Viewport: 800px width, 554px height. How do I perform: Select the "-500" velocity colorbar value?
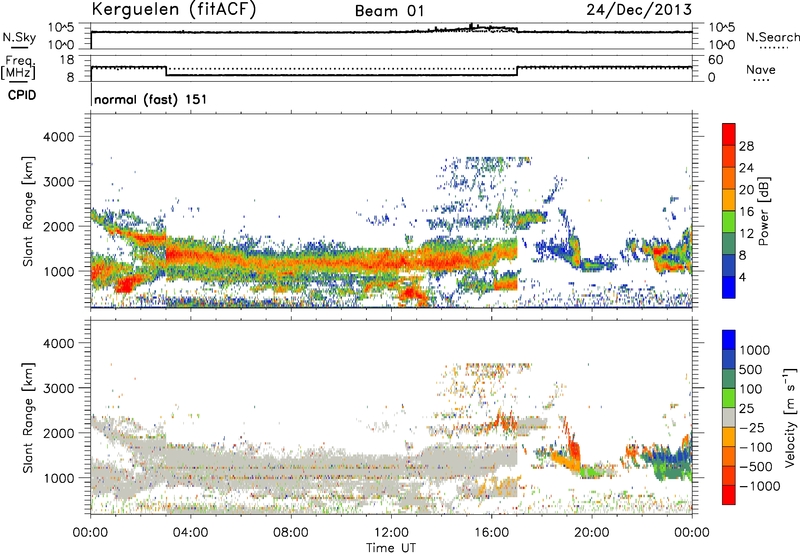click(x=756, y=467)
